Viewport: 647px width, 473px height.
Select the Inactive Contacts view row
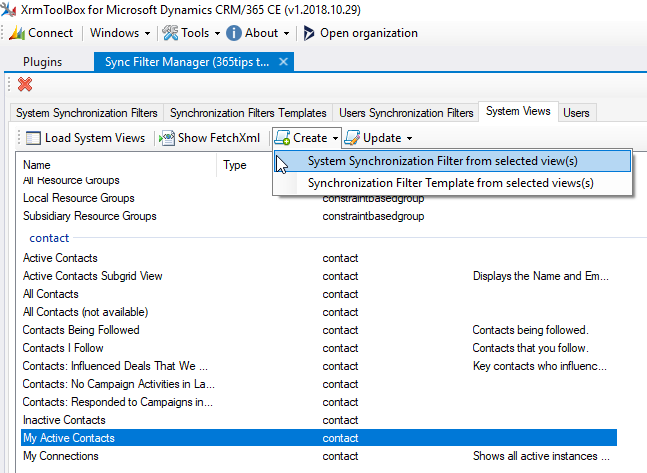click(64, 420)
